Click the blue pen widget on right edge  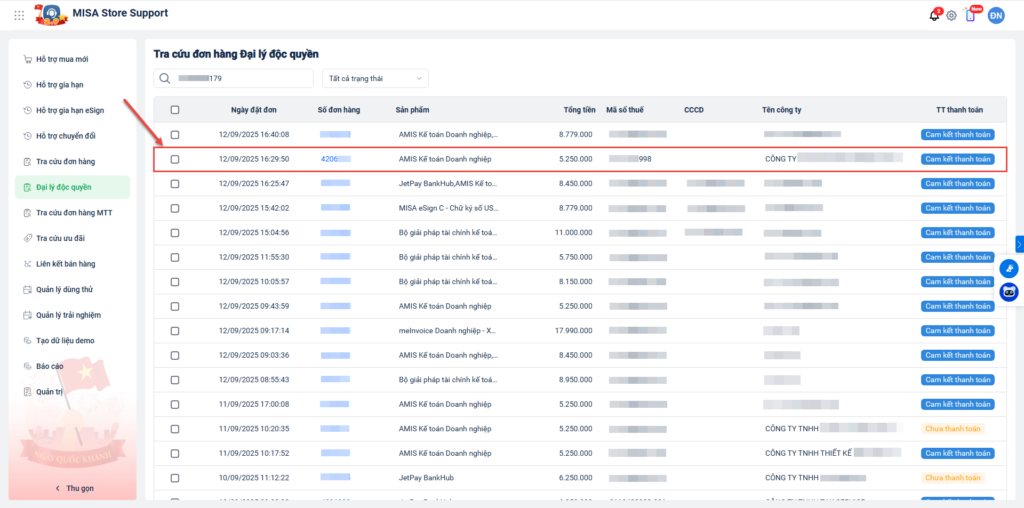point(1009,268)
